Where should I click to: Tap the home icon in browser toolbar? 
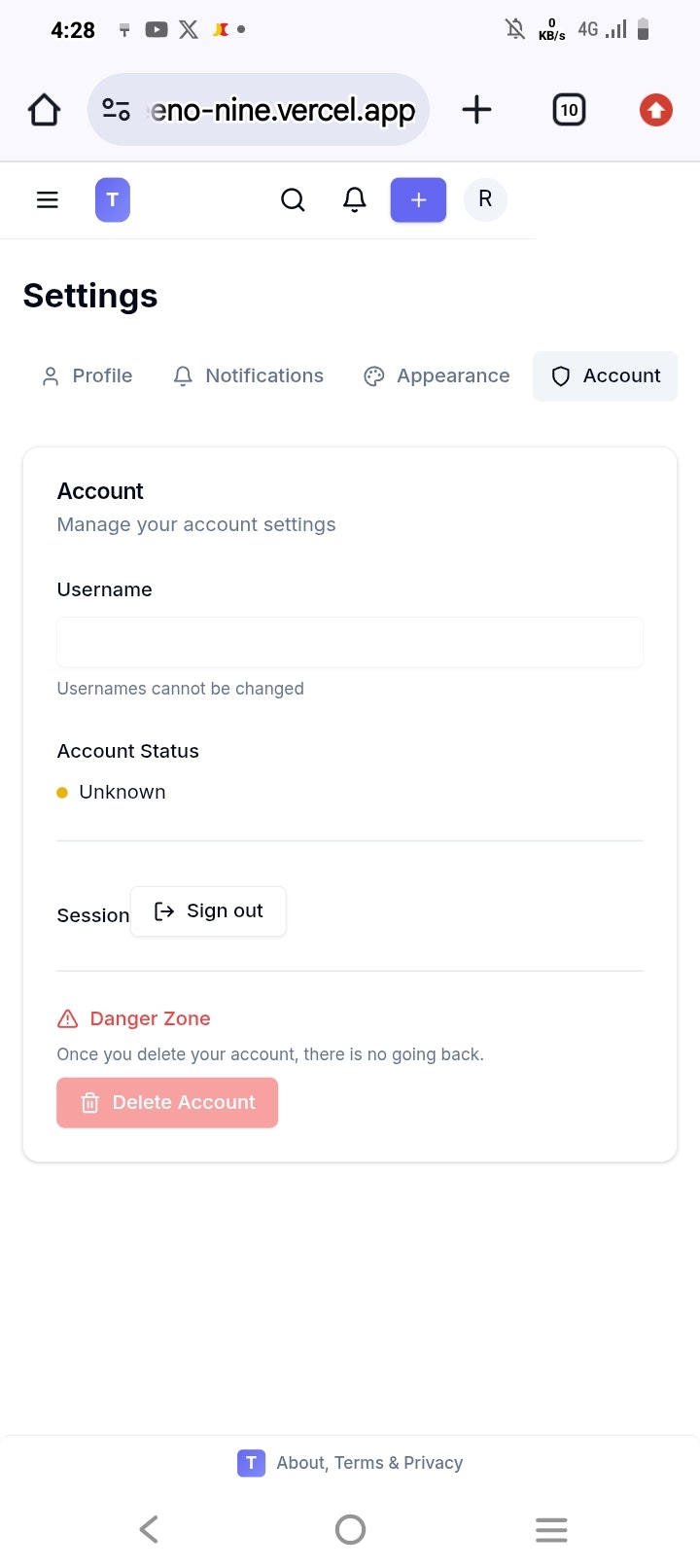click(x=43, y=109)
